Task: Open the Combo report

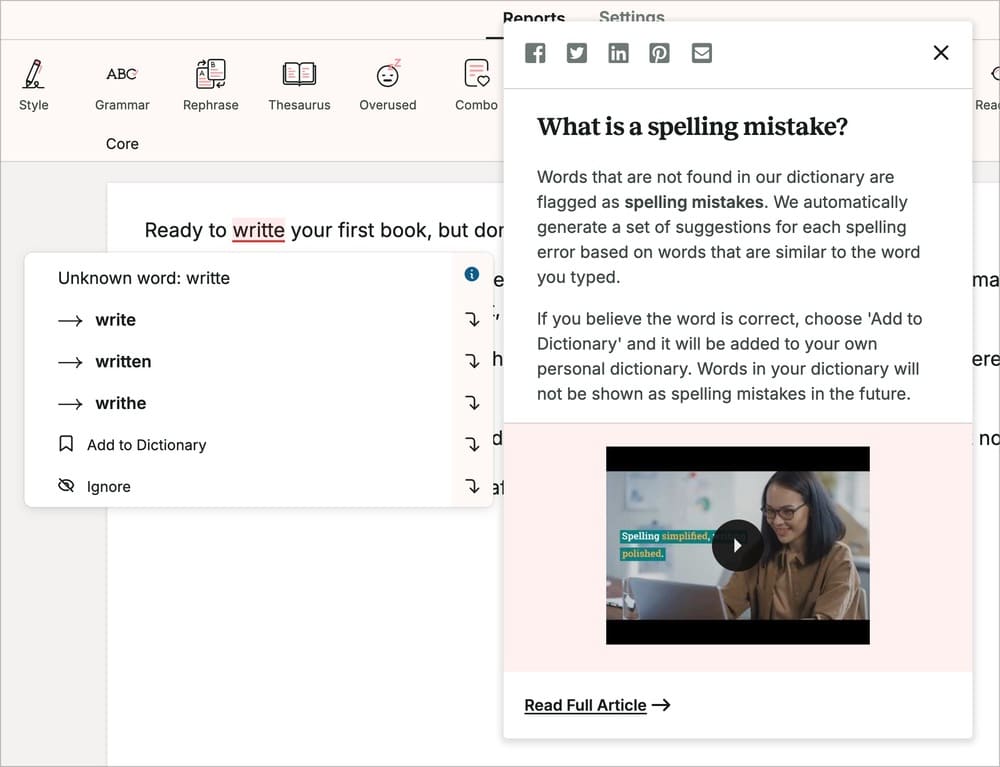Action: (x=476, y=85)
